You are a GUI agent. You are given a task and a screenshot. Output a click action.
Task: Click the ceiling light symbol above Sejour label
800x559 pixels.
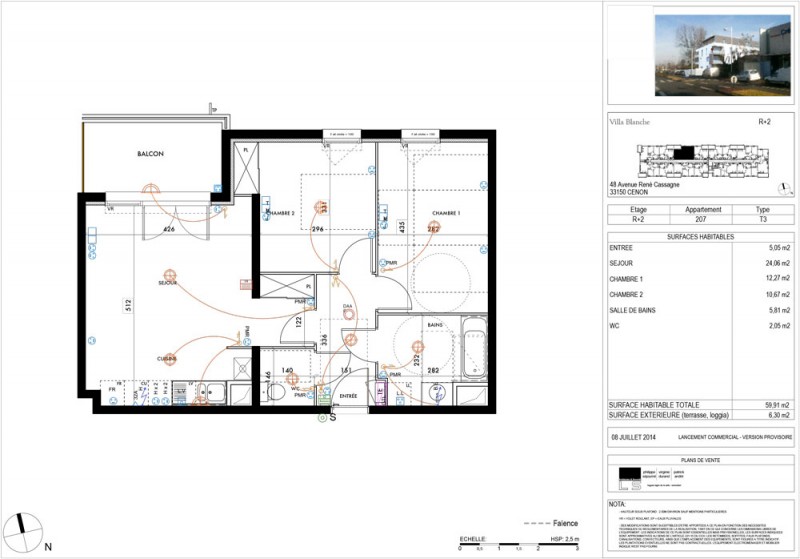[x=169, y=276]
